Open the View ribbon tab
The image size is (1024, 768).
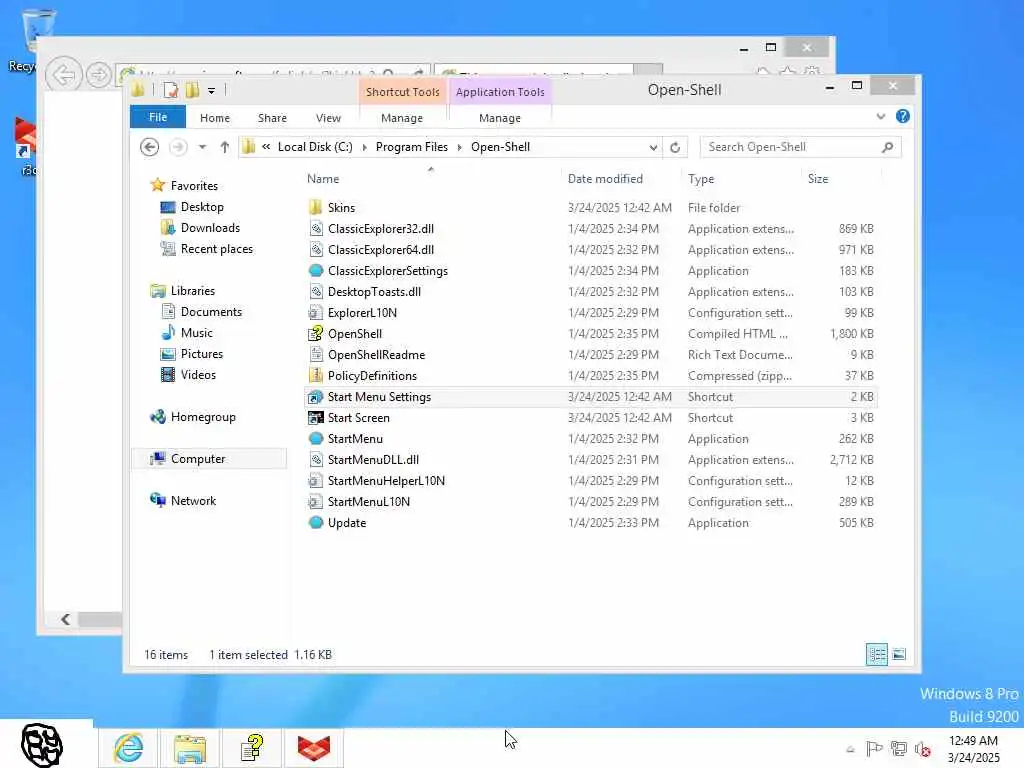pyautogui.click(x=328, y=118)
